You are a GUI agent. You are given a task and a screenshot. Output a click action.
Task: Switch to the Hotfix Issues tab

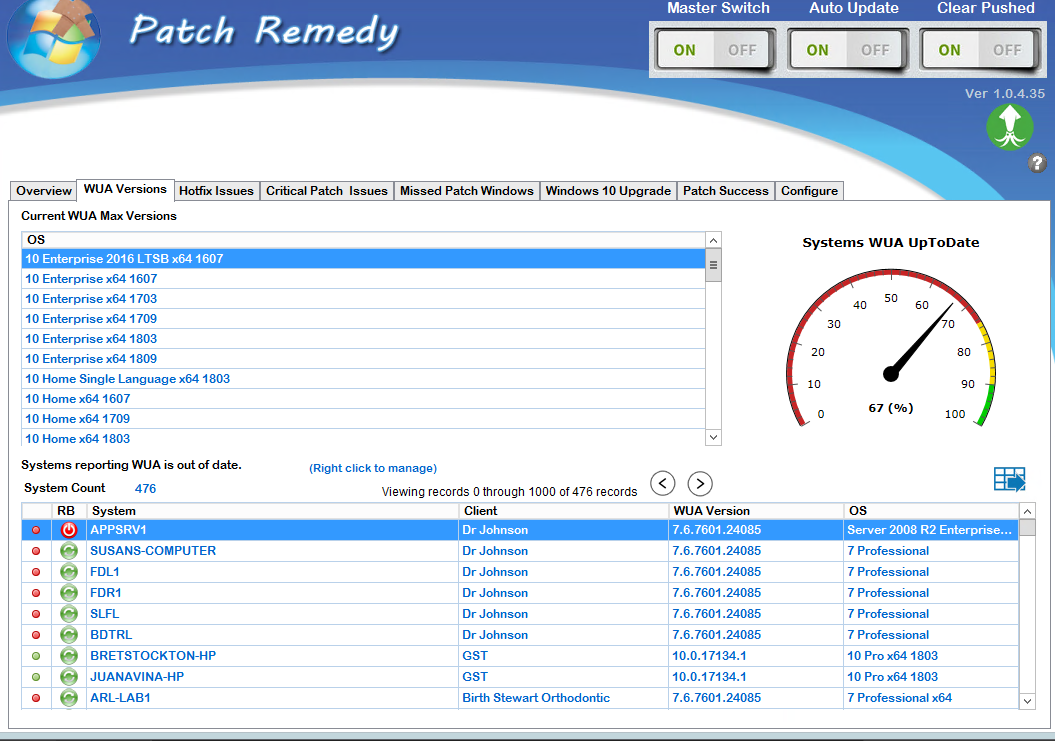tap(216, 191)
